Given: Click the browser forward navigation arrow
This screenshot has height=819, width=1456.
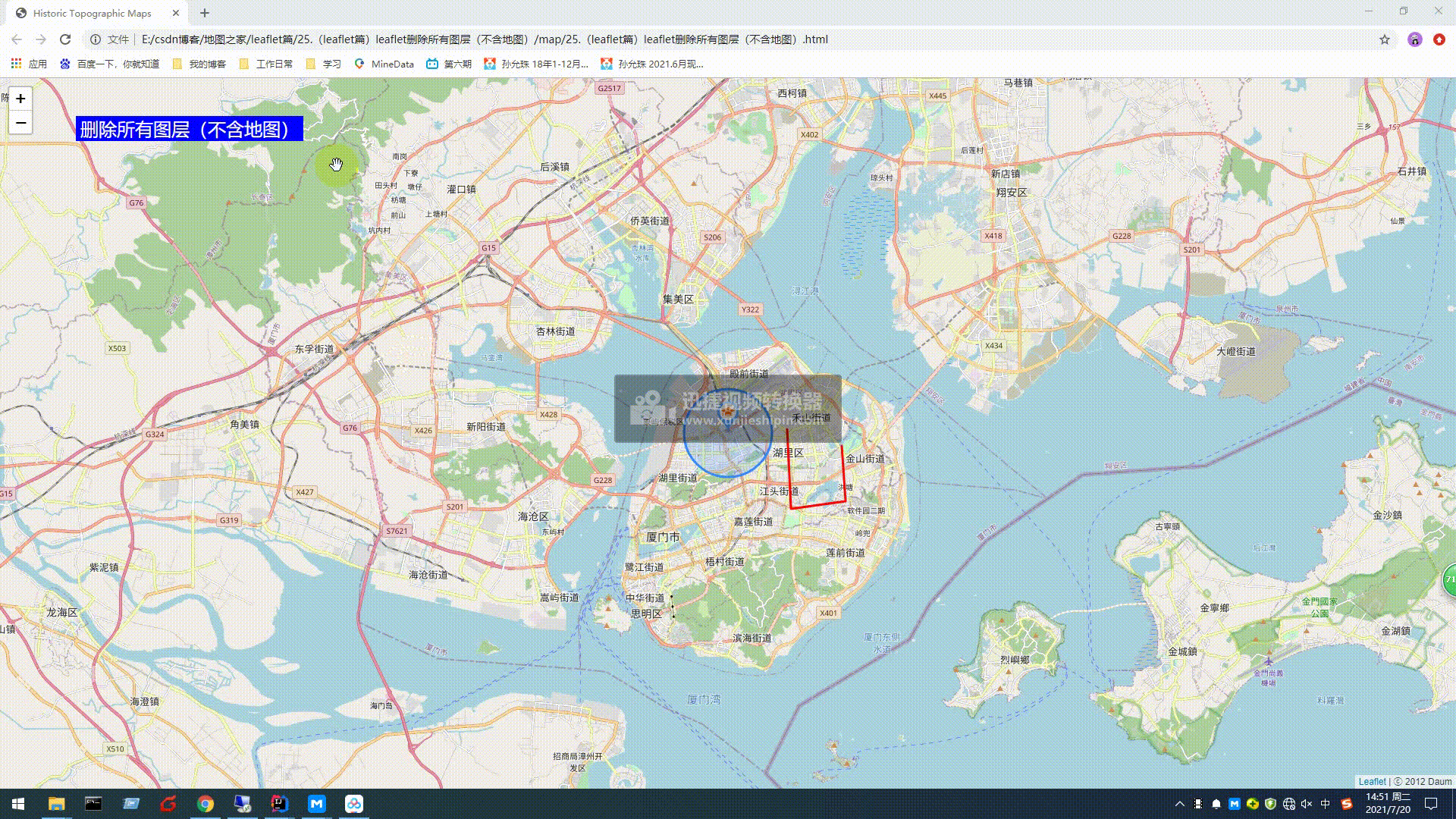Looking at the screenshot, I should (40, 39).
